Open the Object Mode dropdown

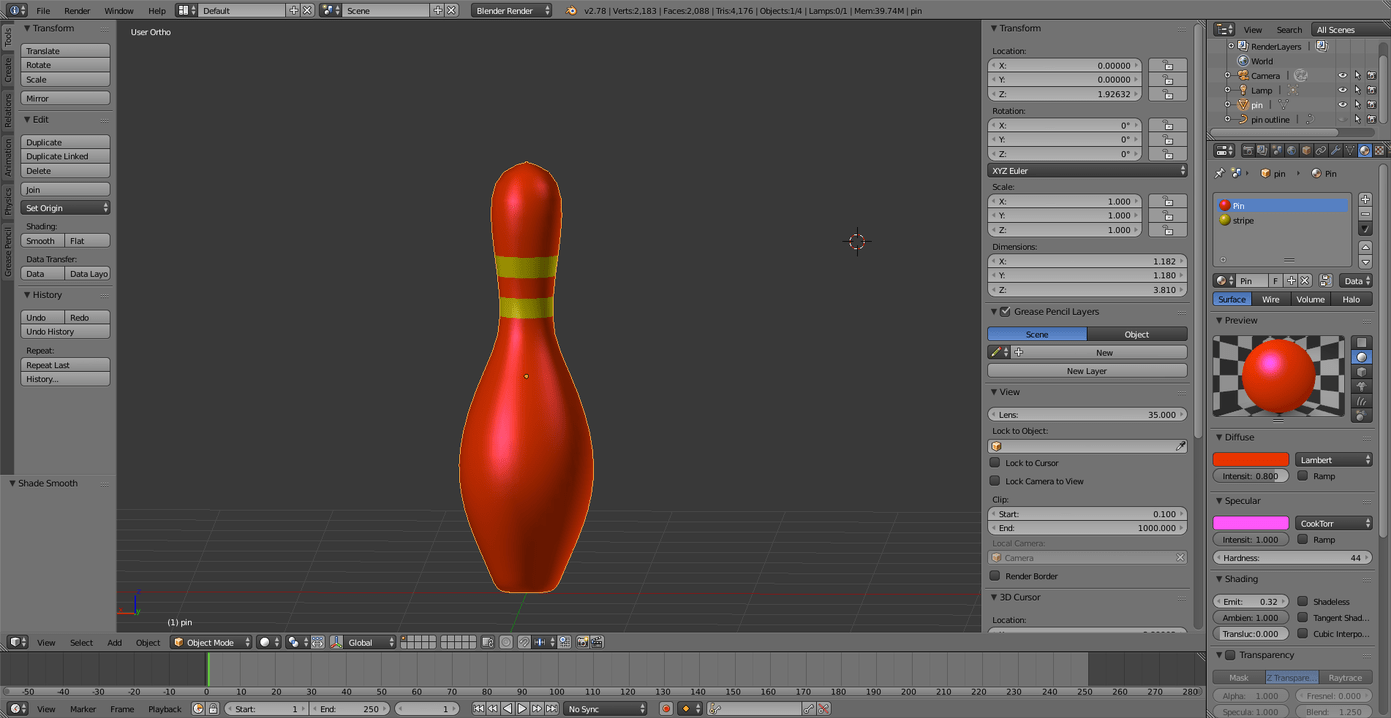pyautogui.click(x=210, y=642)
